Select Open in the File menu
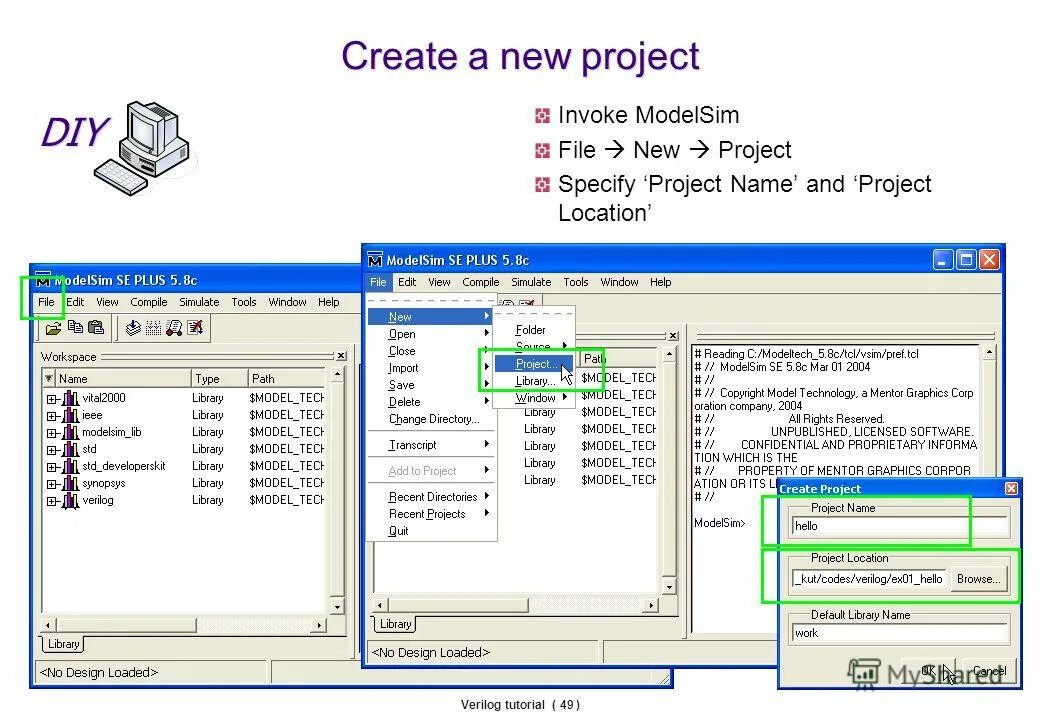Viewport: 1040px width, 720px height. coord(432,334)
